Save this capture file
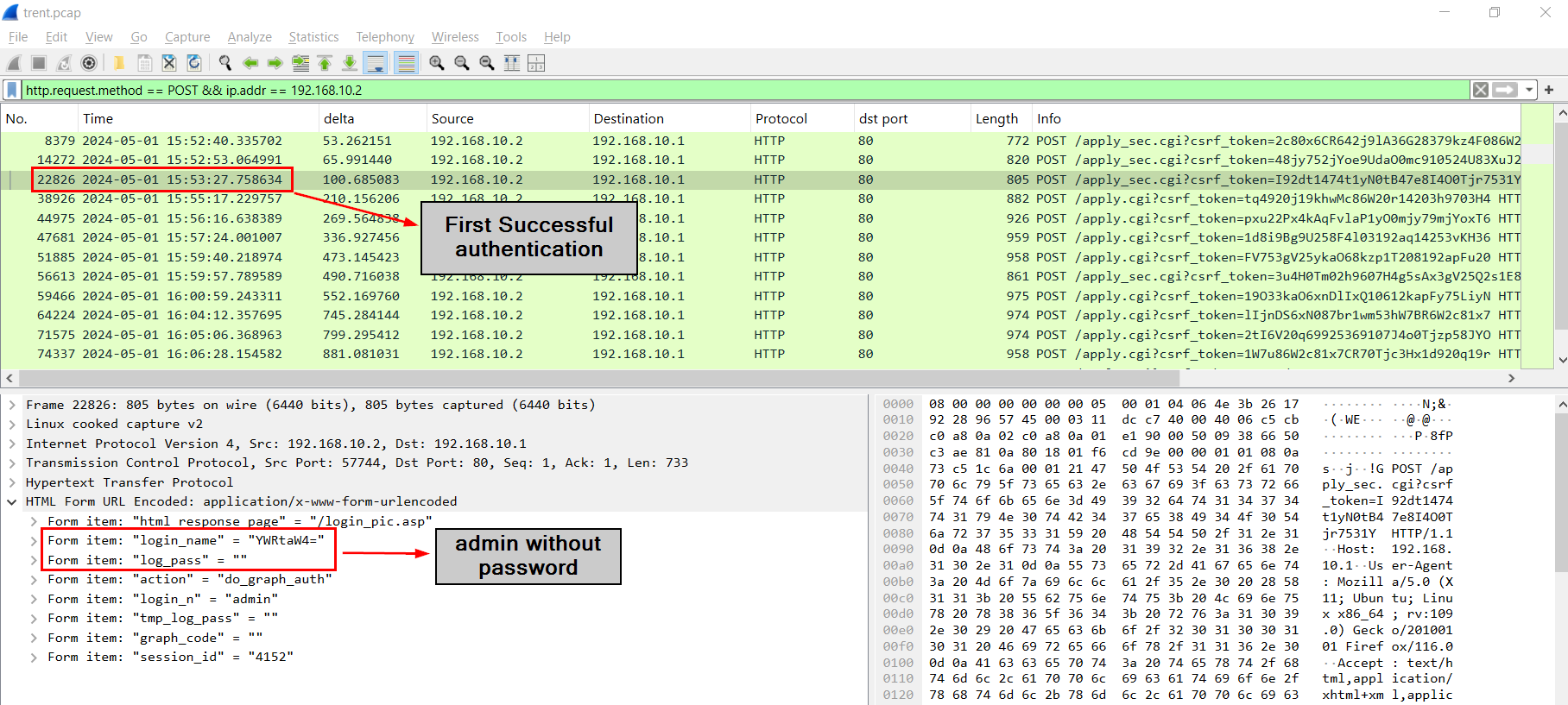 coord(144,63)
